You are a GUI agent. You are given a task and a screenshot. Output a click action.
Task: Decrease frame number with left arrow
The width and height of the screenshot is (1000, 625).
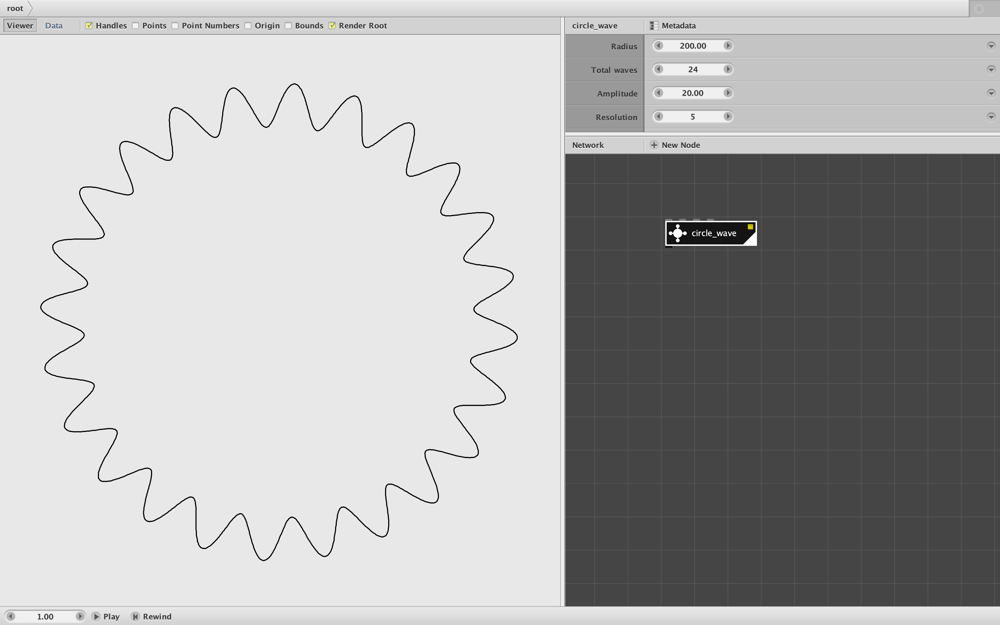pos(11,616)
